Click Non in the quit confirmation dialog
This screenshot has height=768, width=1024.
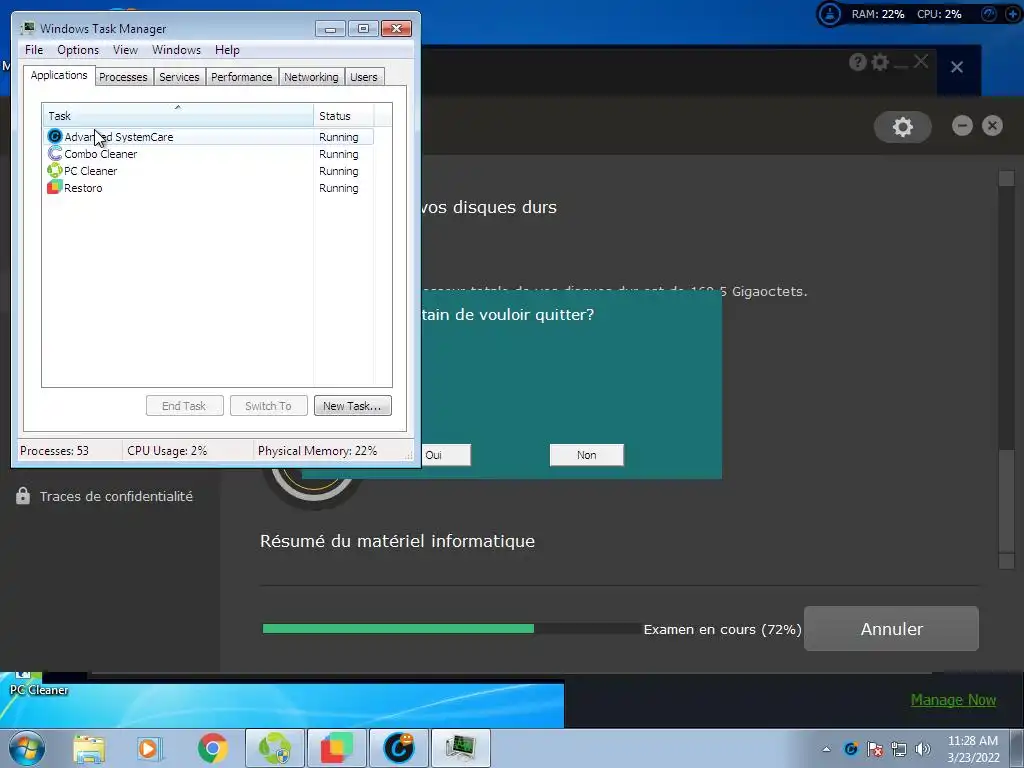pos(586,455)
